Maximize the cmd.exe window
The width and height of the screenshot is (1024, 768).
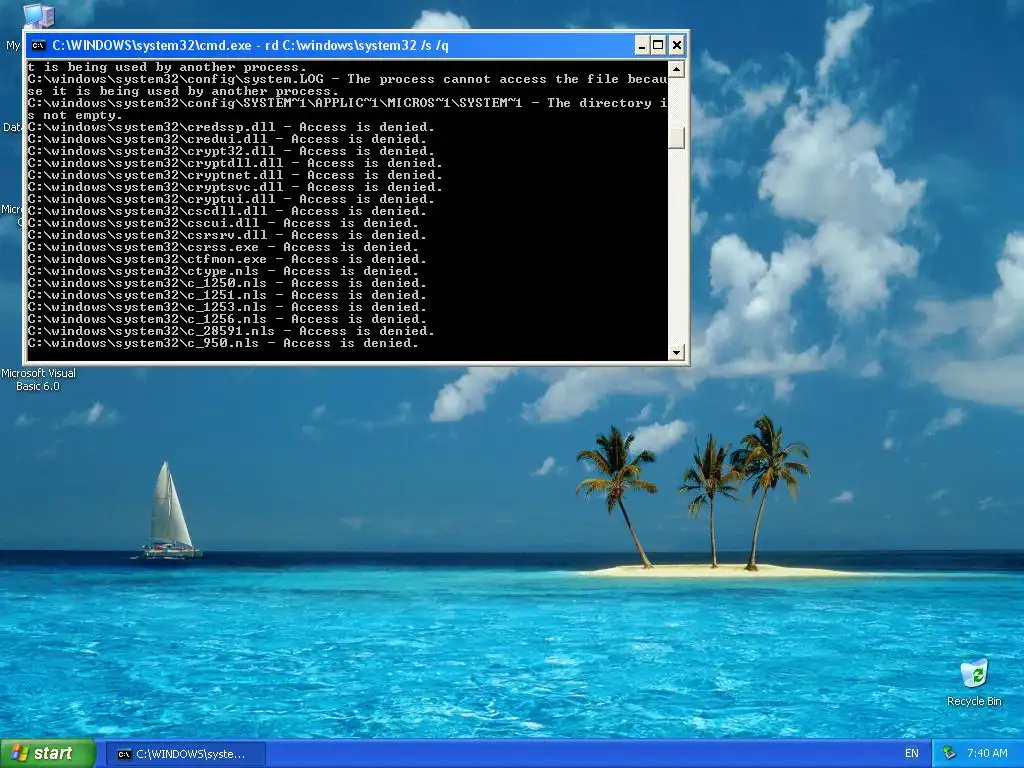(658, 46)
